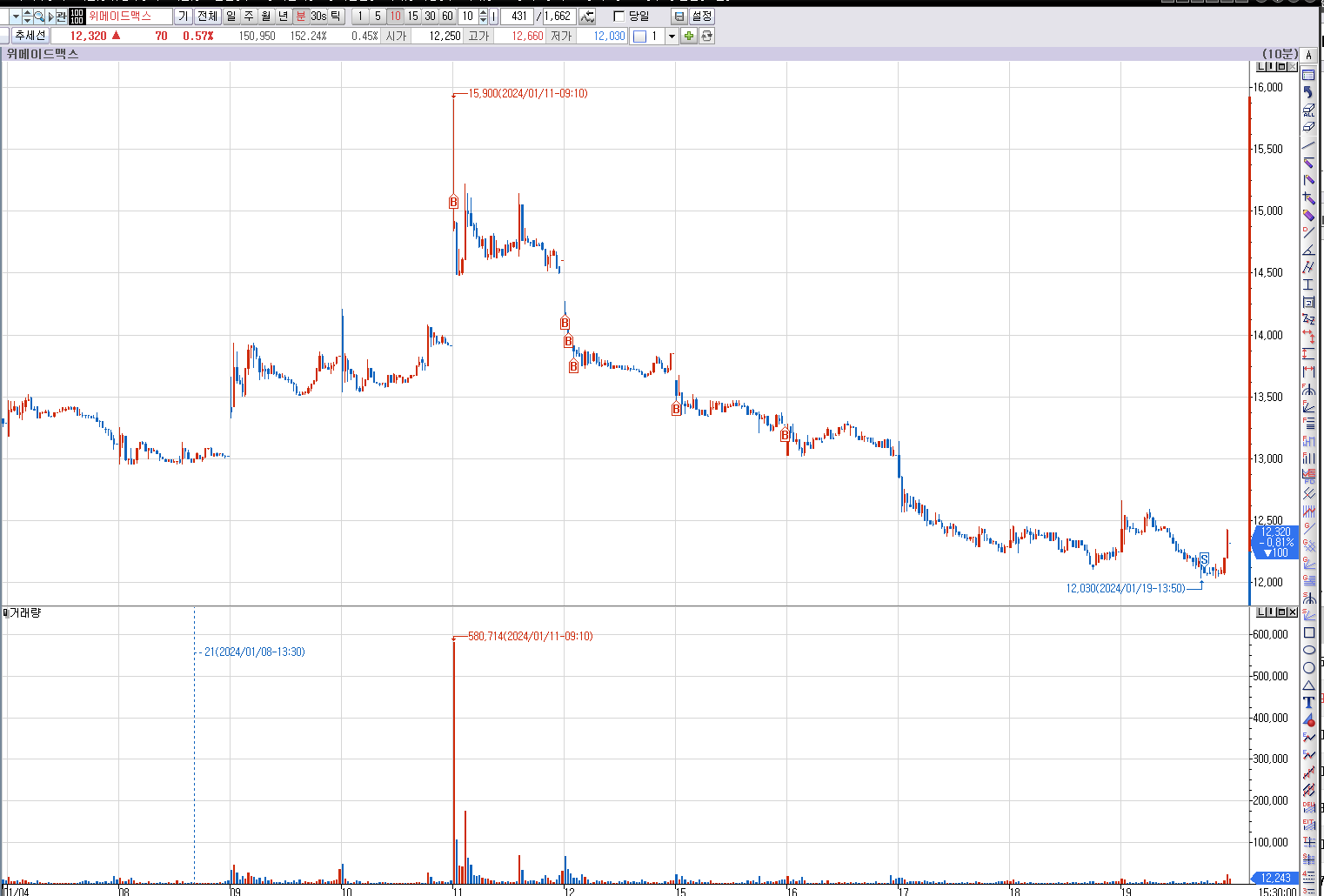Select the Fibonacci arc tool
1324x896 pixels.
click(1308, 389)
